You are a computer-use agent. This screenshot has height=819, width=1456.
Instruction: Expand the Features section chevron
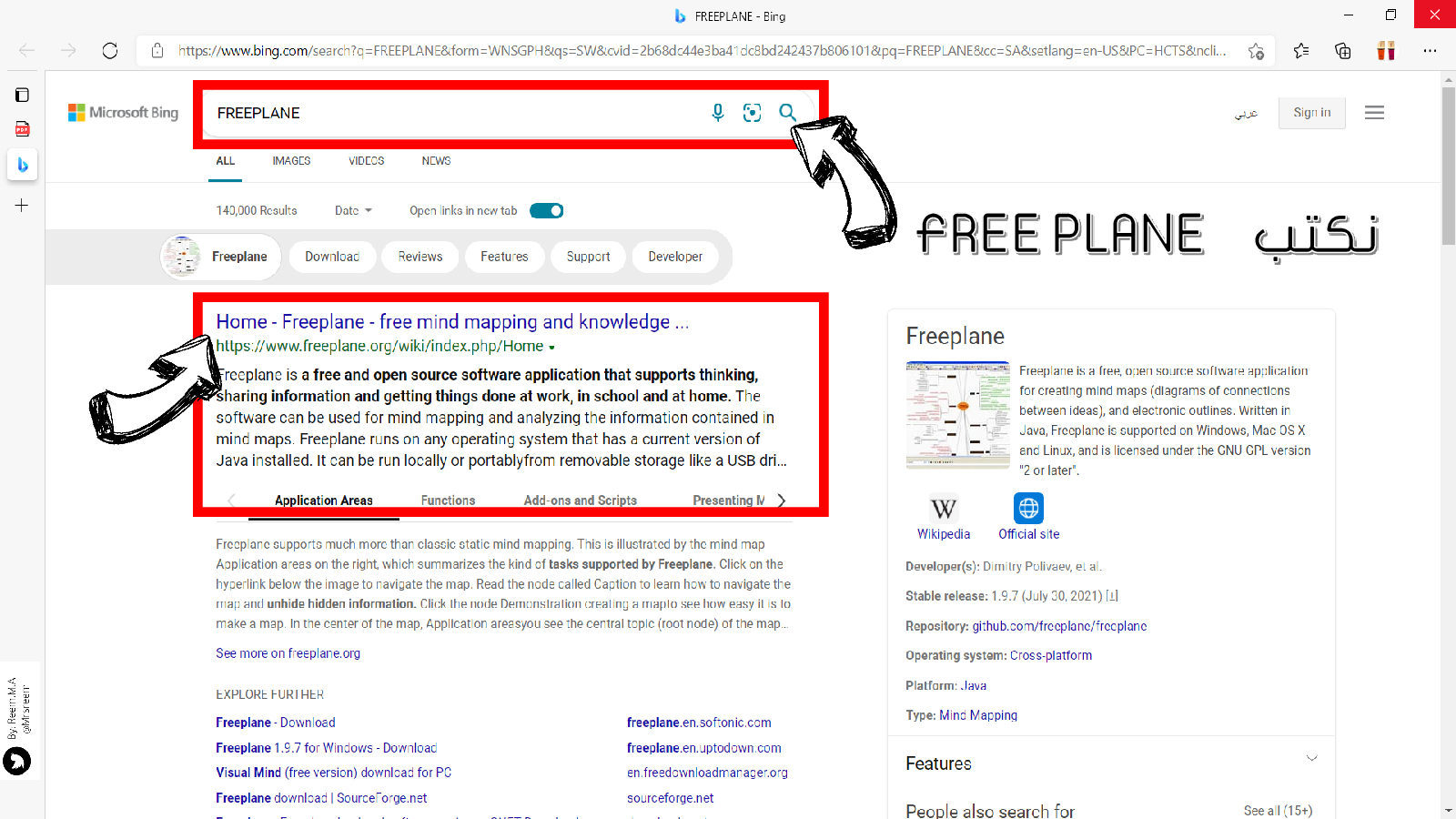pyautogui.click(x=1311, y=758)
